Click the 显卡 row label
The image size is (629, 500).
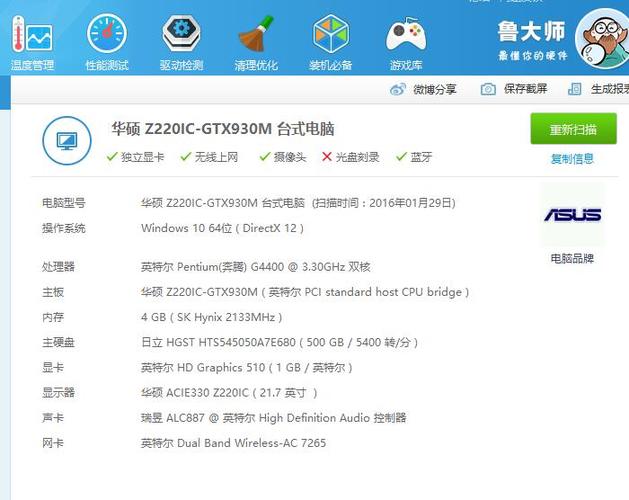click(x=53, y=368)
